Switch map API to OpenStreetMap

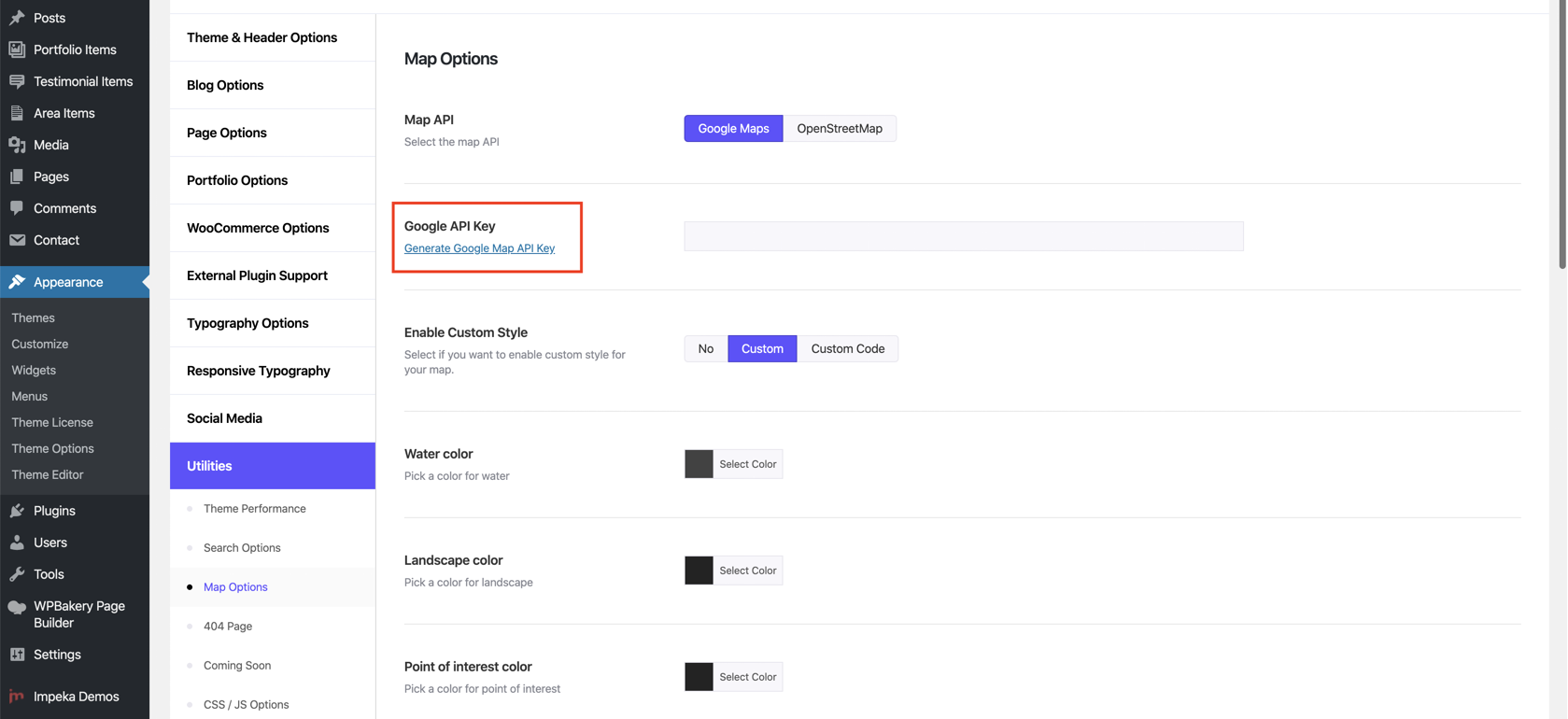(x=840, y=128)
